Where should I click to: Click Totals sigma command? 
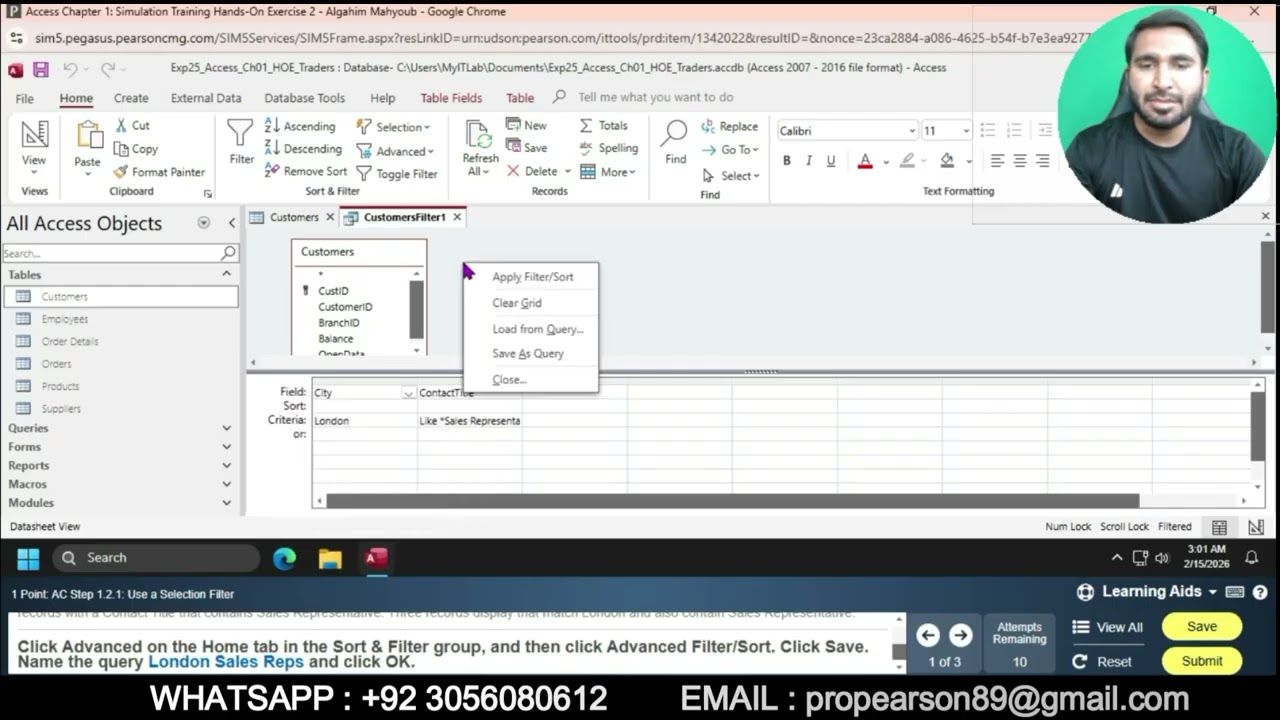point(603,125)
